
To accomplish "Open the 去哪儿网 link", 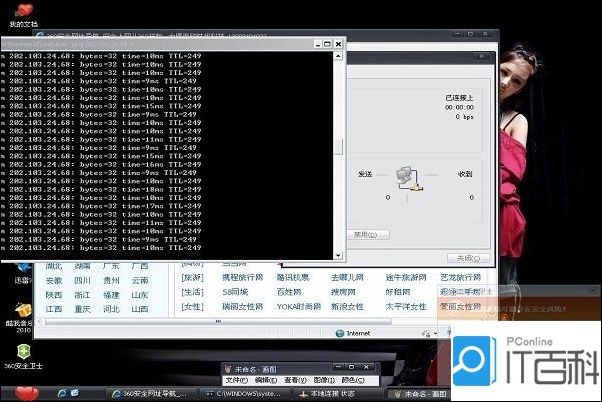I will coord(347,277).
